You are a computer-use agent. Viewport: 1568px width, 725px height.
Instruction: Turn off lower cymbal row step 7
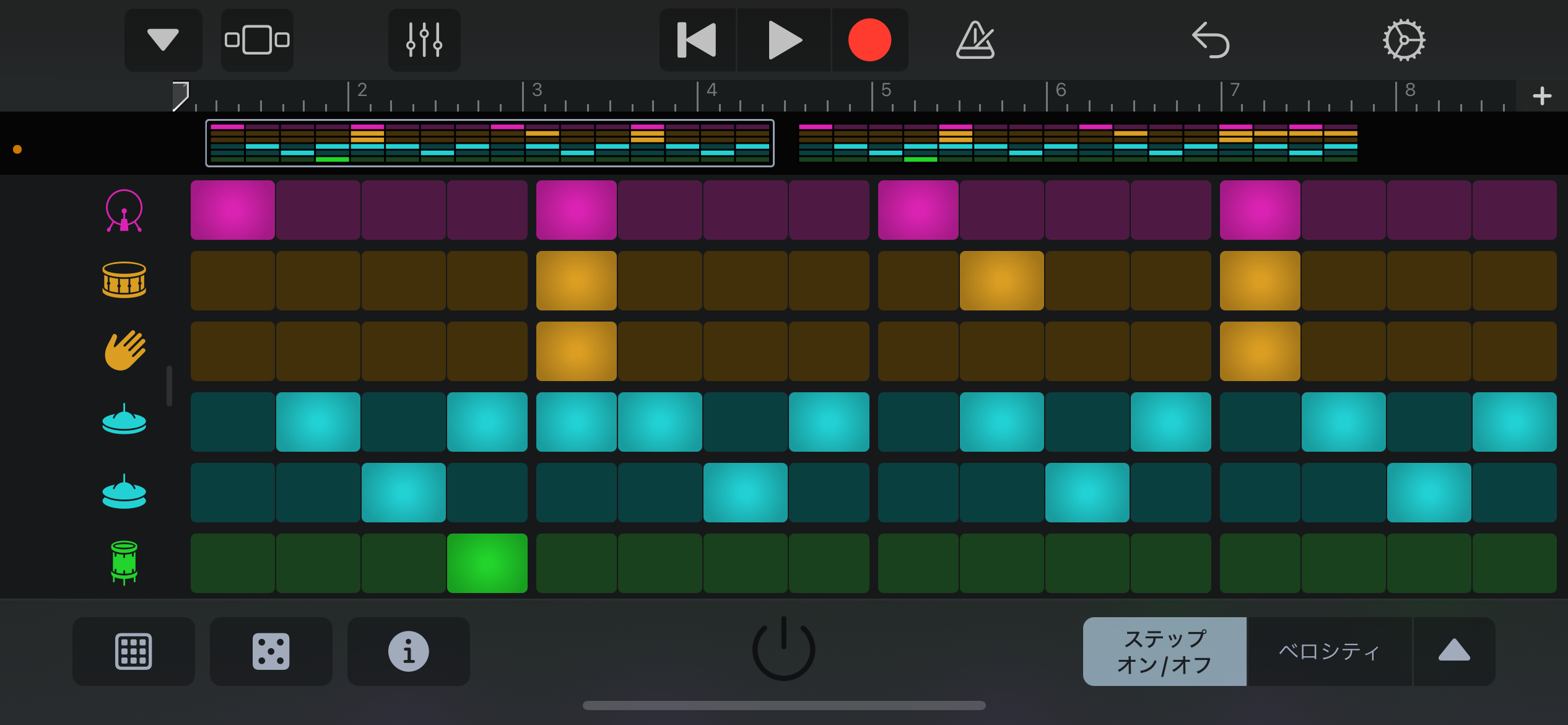tap(746, 493)
